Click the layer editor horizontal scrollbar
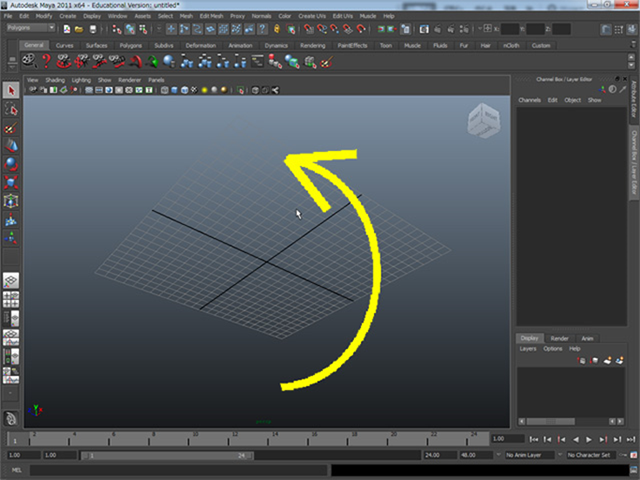 pyautogui.click(x=551, y=421)
